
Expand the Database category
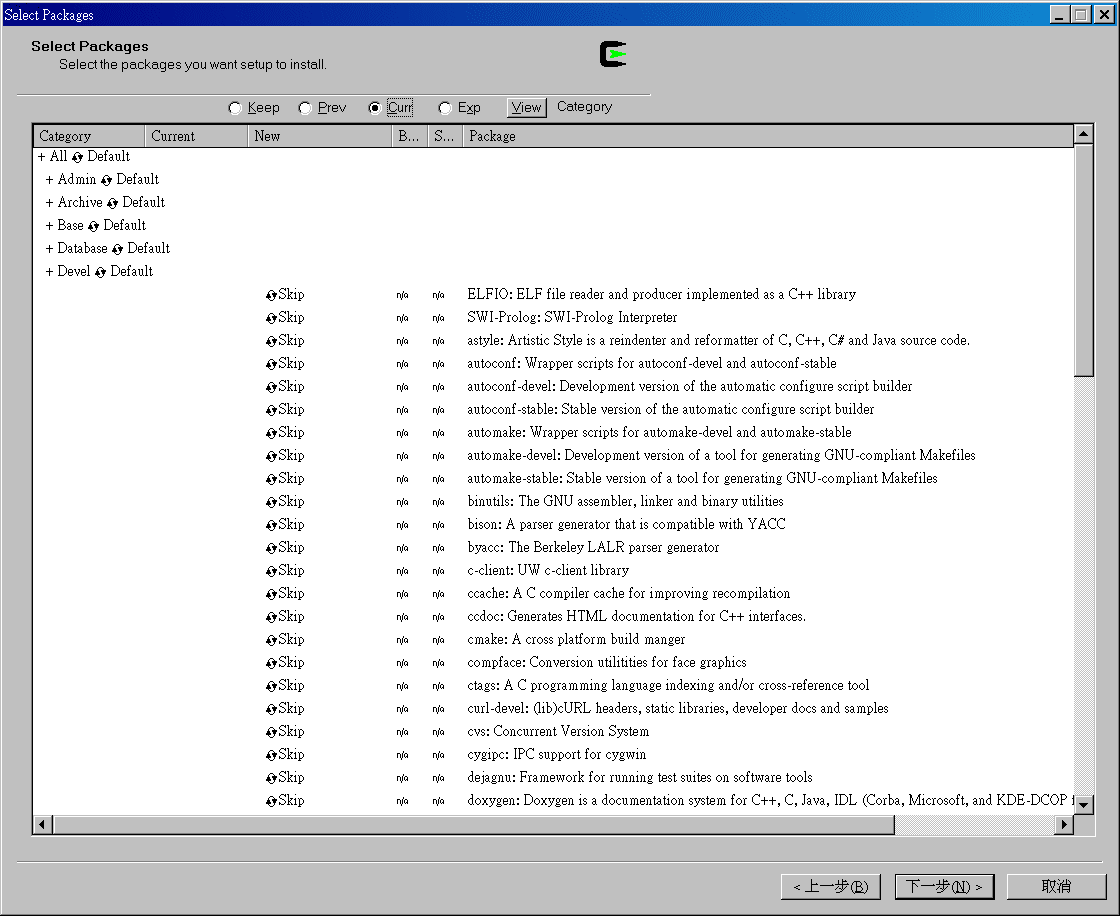[x=49, y=249]
